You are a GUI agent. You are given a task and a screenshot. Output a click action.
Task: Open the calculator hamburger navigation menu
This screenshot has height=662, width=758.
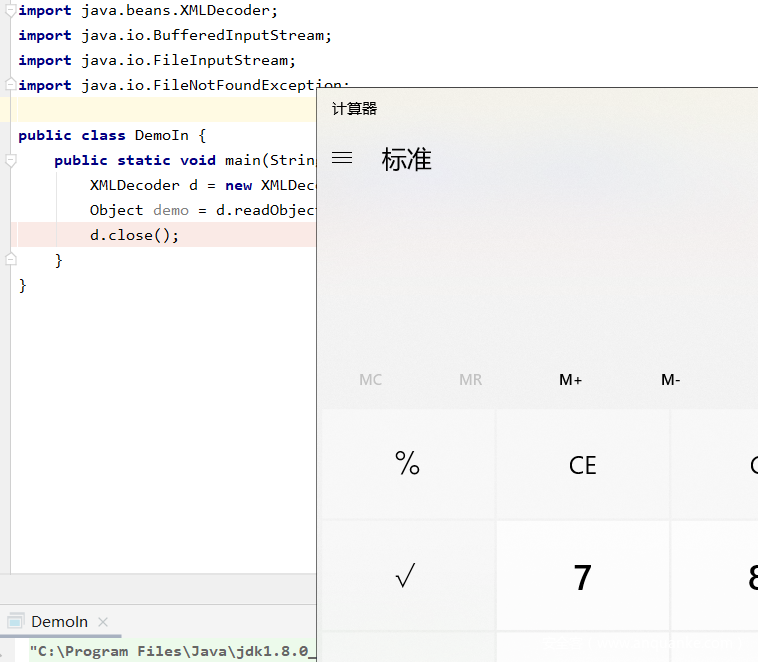tap(342, 158)
